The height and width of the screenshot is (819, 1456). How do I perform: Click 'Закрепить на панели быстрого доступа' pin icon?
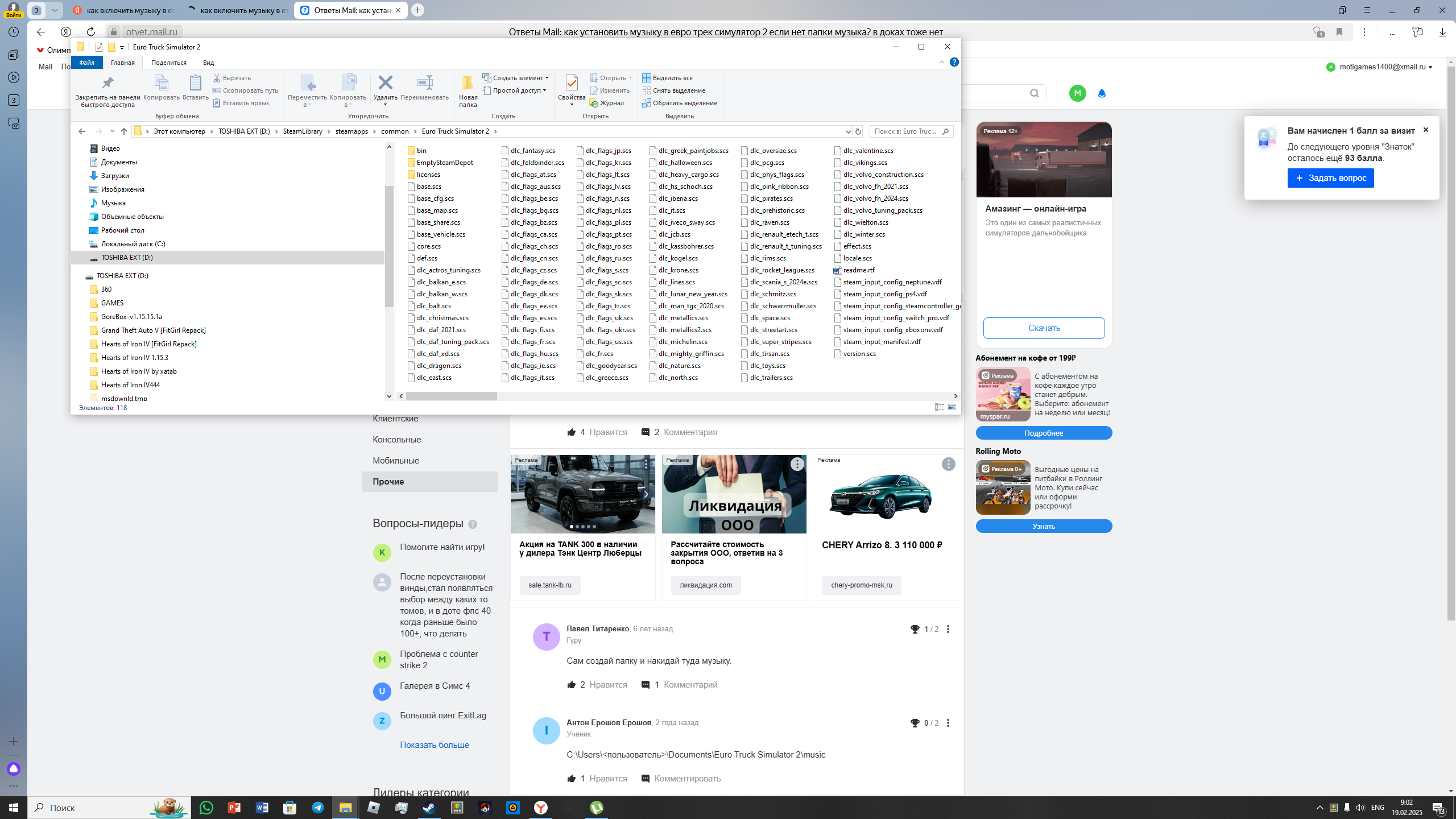107,83
